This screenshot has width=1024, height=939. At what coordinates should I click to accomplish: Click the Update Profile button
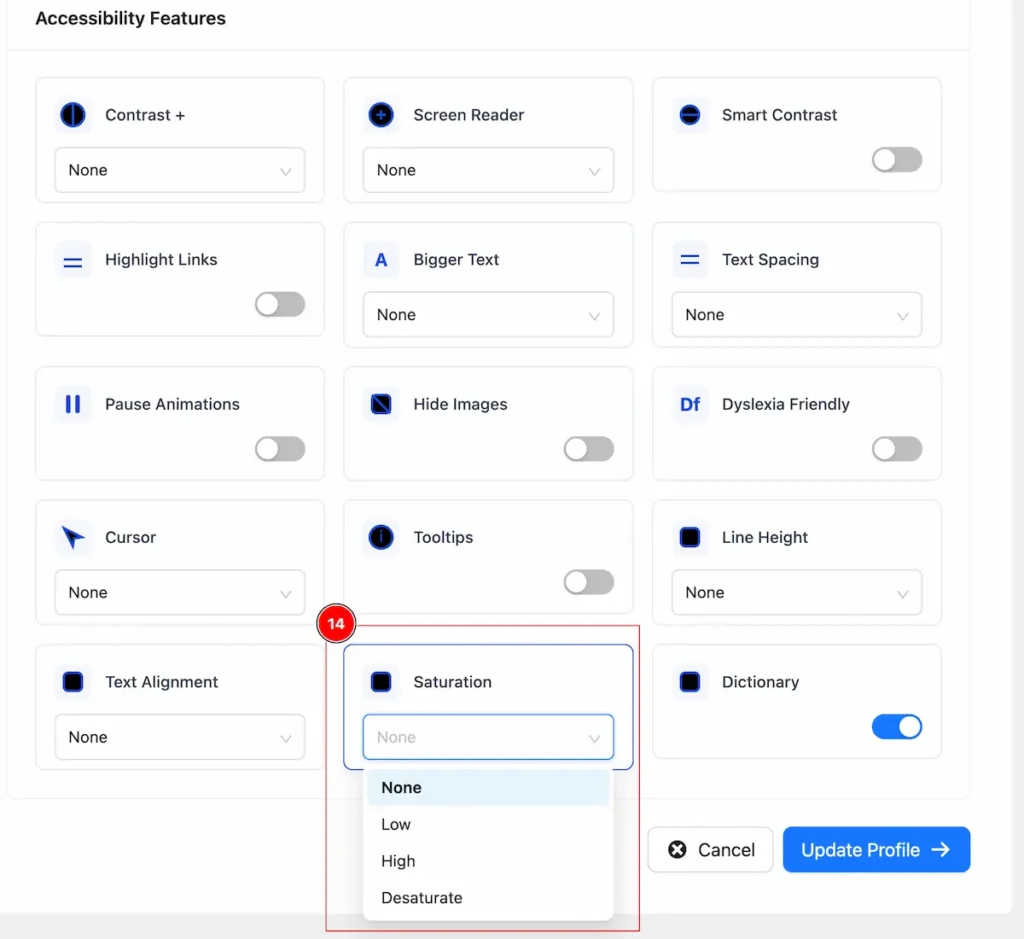[876, 850]
